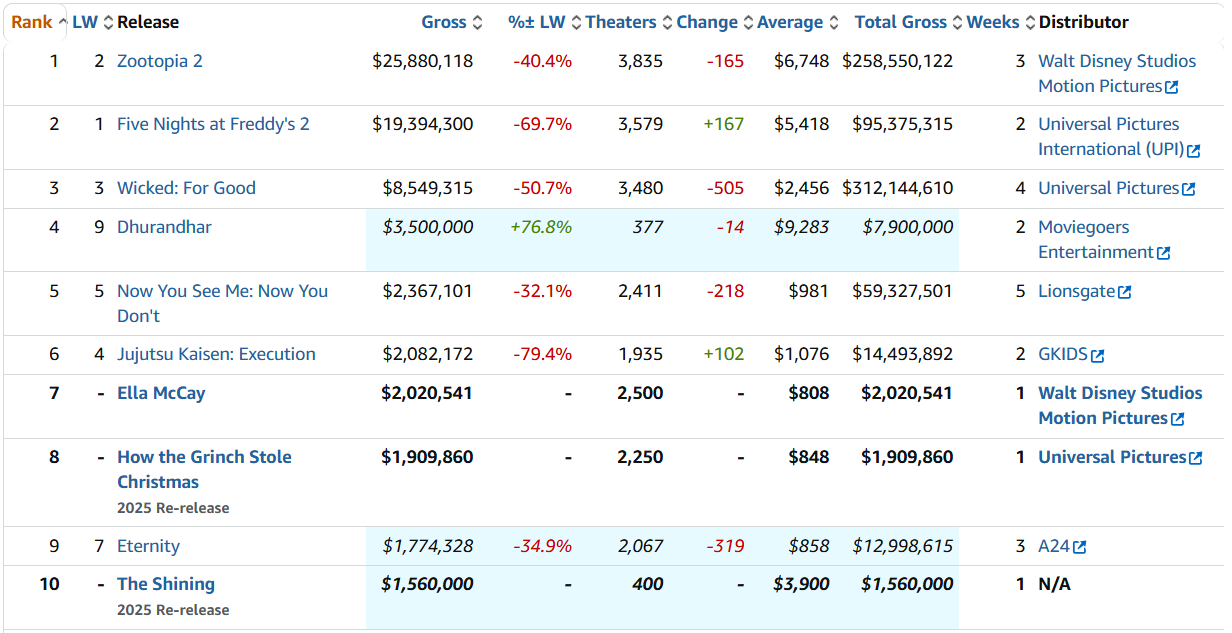Click external link icon beside Universal Pictures International (UPI)
This screenshot has width=1232, height=633.
tap(1193, 150)
